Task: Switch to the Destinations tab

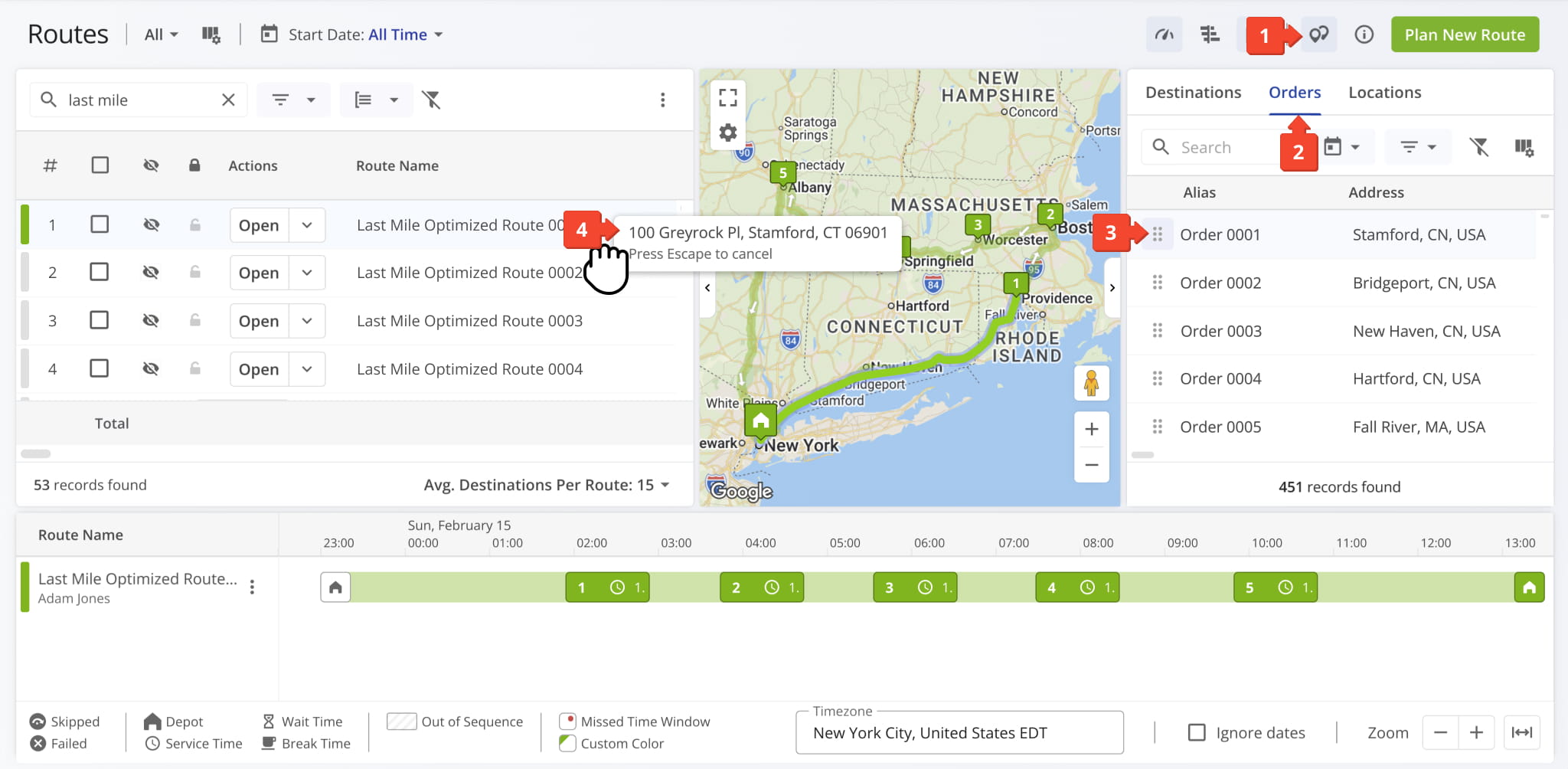Action: 1193,93
